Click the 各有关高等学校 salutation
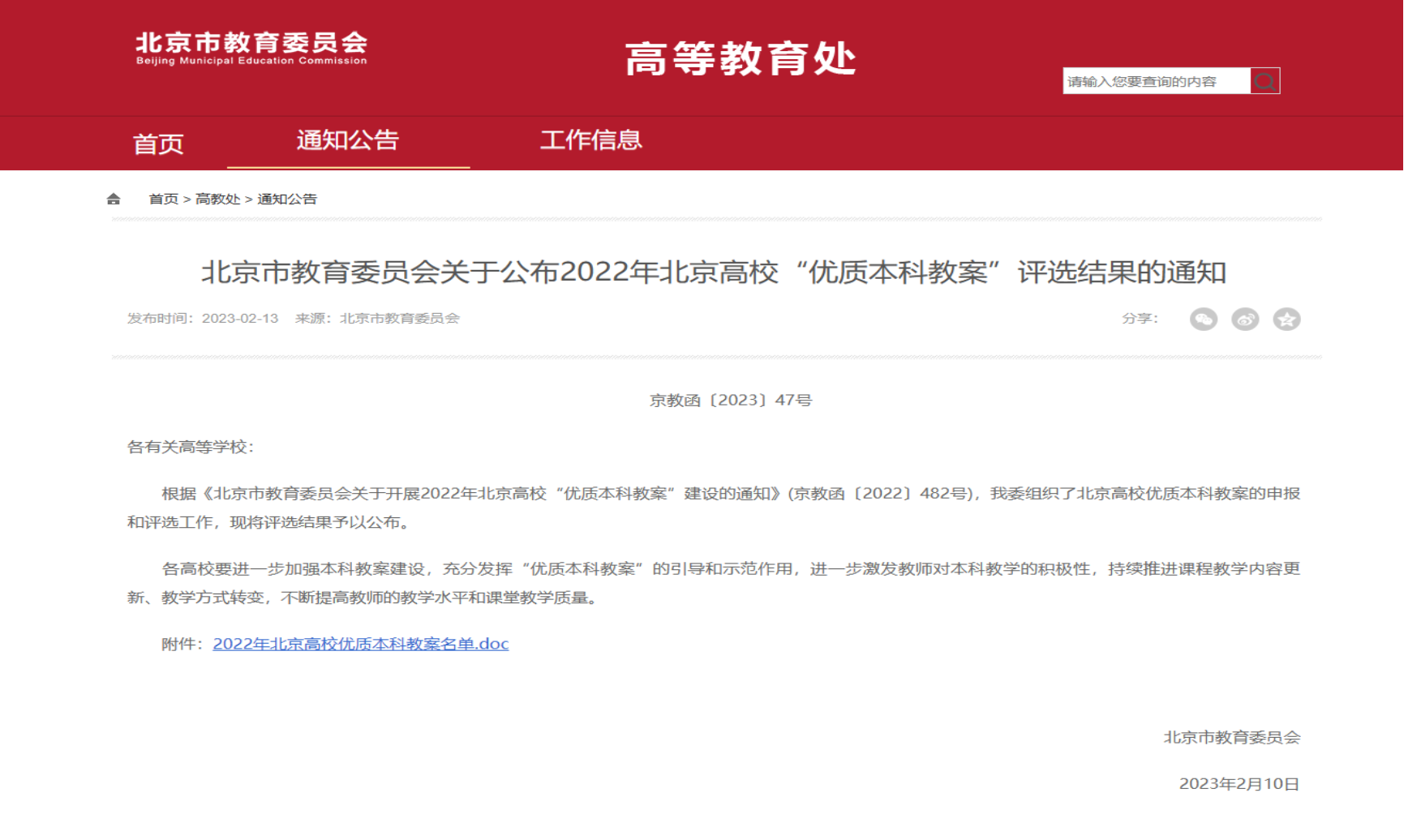Screen dimensions: 1404x840 point(191,447)
